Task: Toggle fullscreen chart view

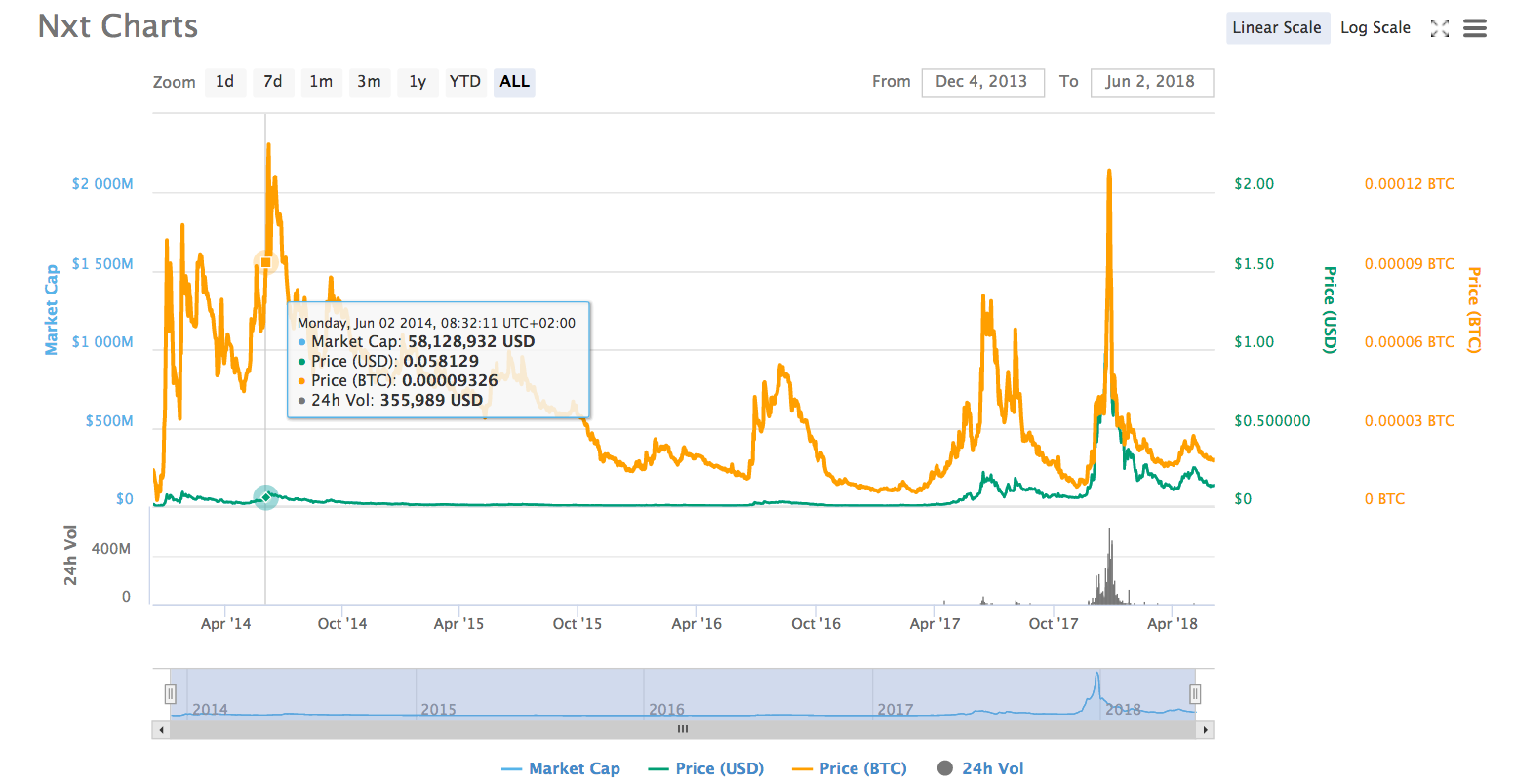Action: 1439,28
